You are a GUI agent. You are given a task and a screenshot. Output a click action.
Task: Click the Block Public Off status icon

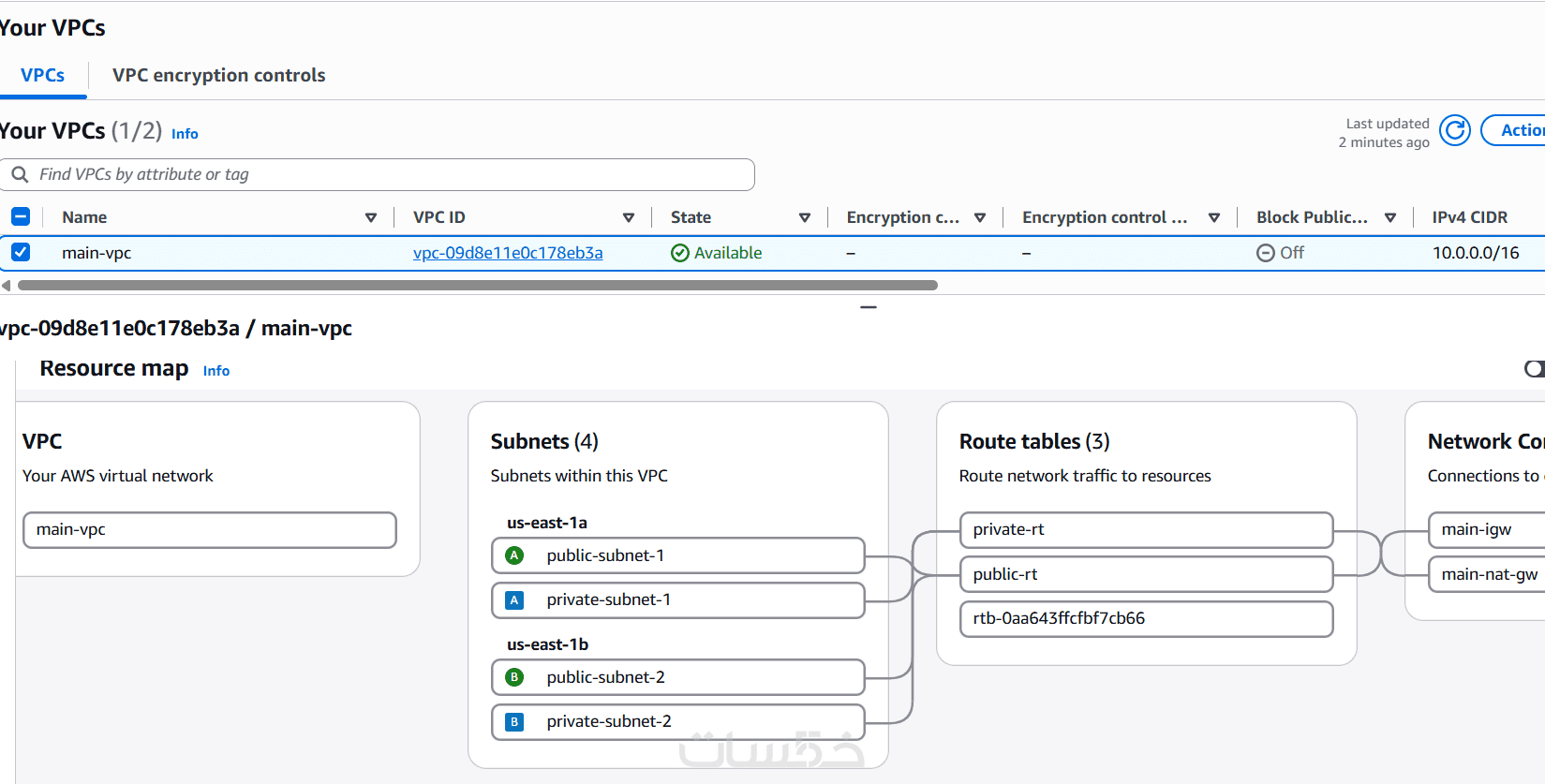pyautogui.click(x=1266, y=253)
